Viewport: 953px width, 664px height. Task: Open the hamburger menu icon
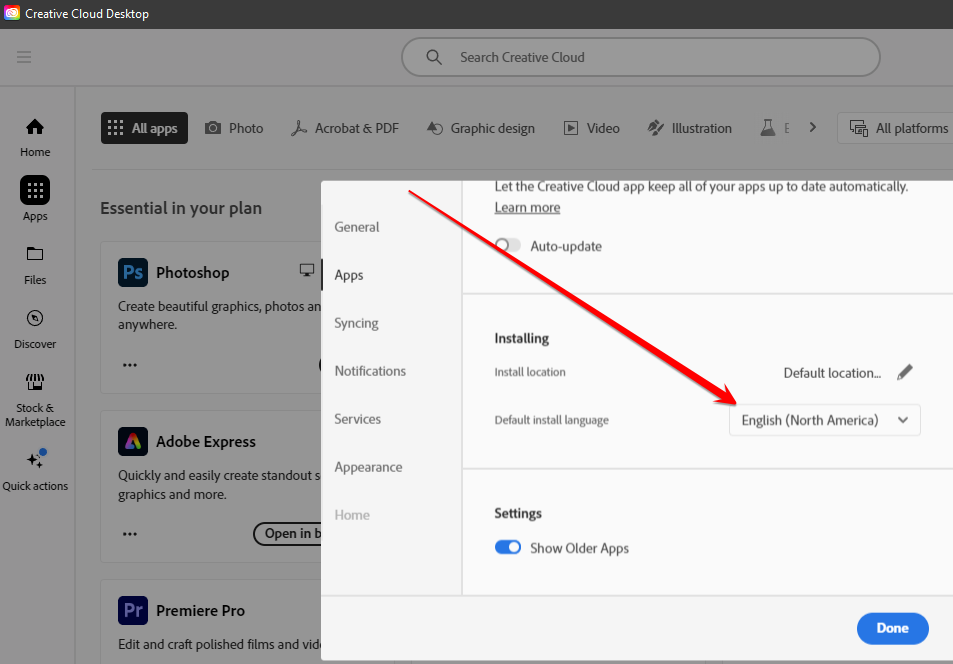click(x=24, y=57)
